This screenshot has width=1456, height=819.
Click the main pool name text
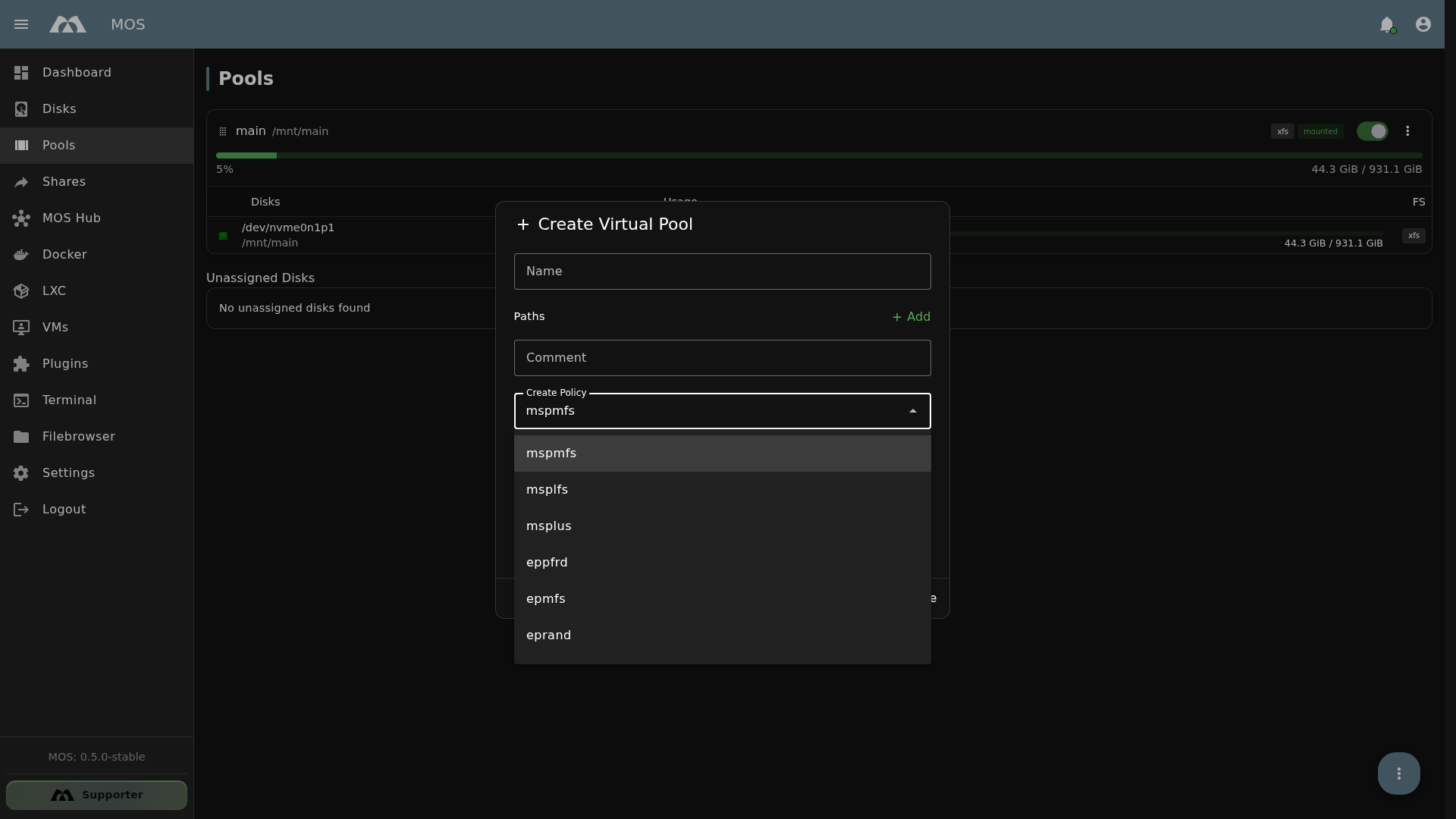coord(250,131)
